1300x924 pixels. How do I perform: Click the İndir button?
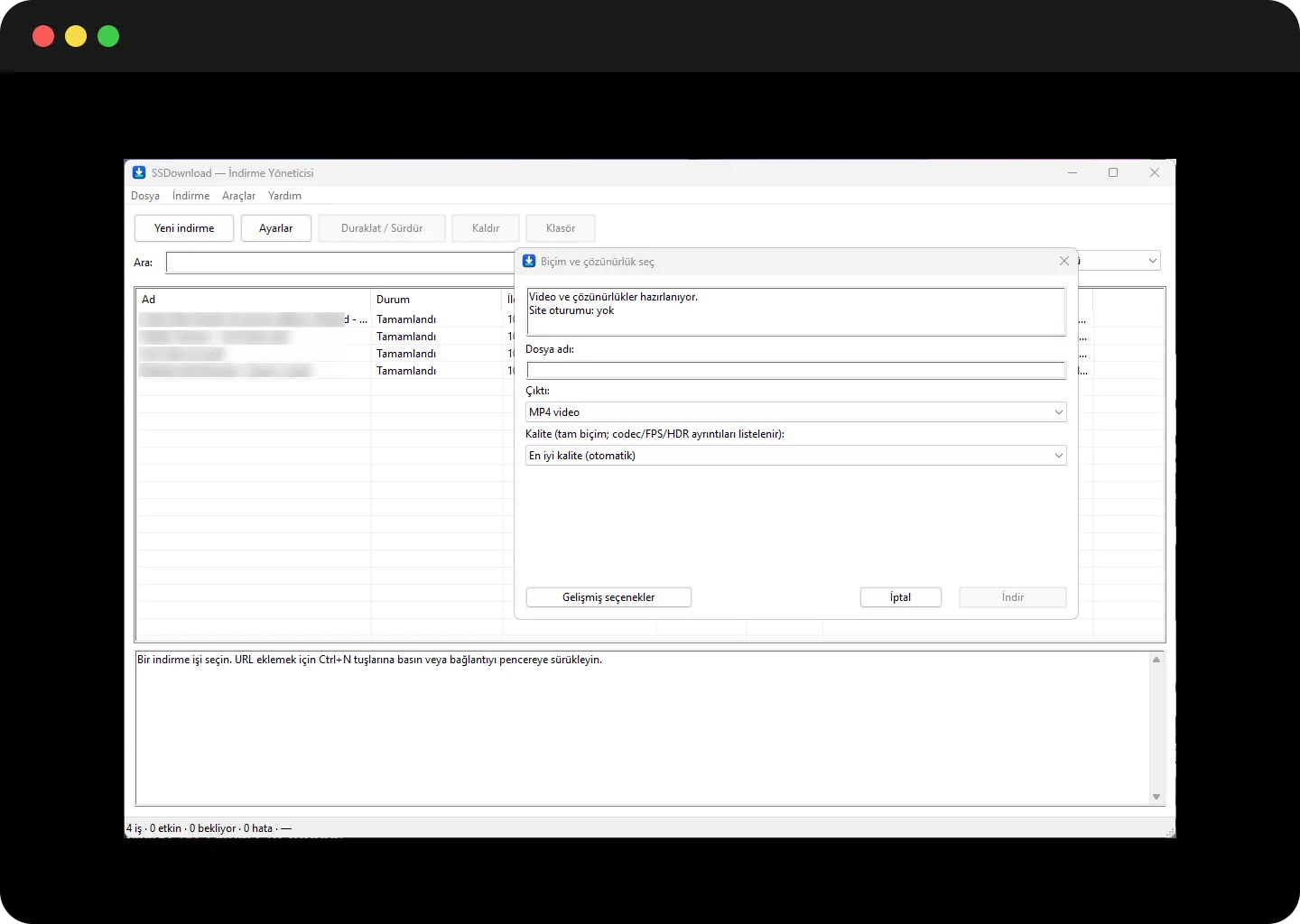click(1013, 597)
